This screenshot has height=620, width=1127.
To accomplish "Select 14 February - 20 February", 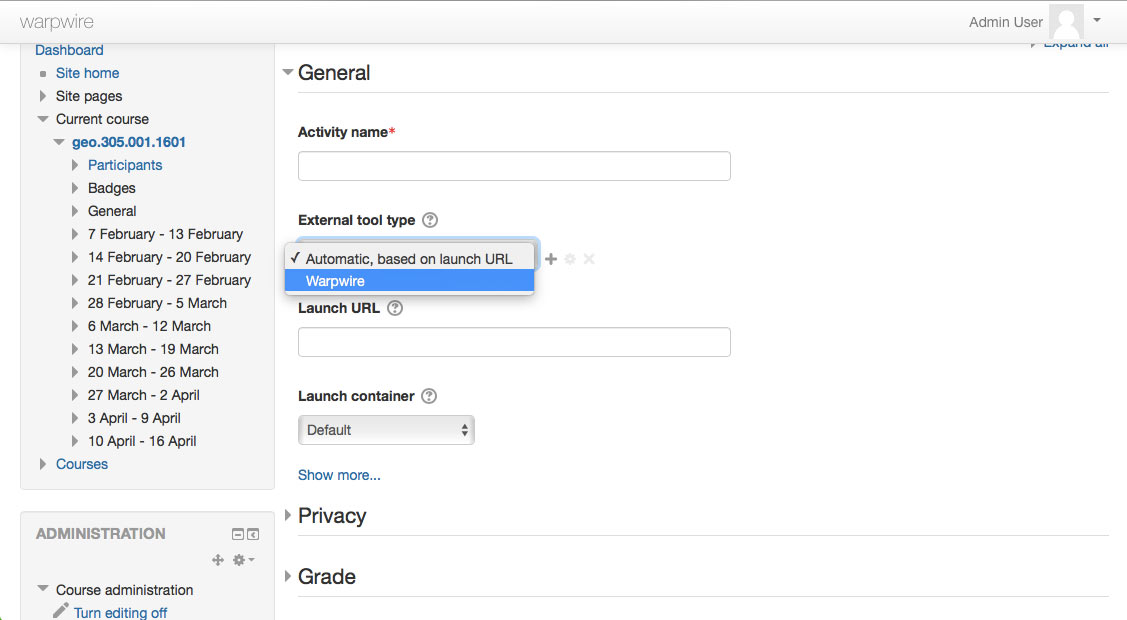I will [x=170, y=256].
